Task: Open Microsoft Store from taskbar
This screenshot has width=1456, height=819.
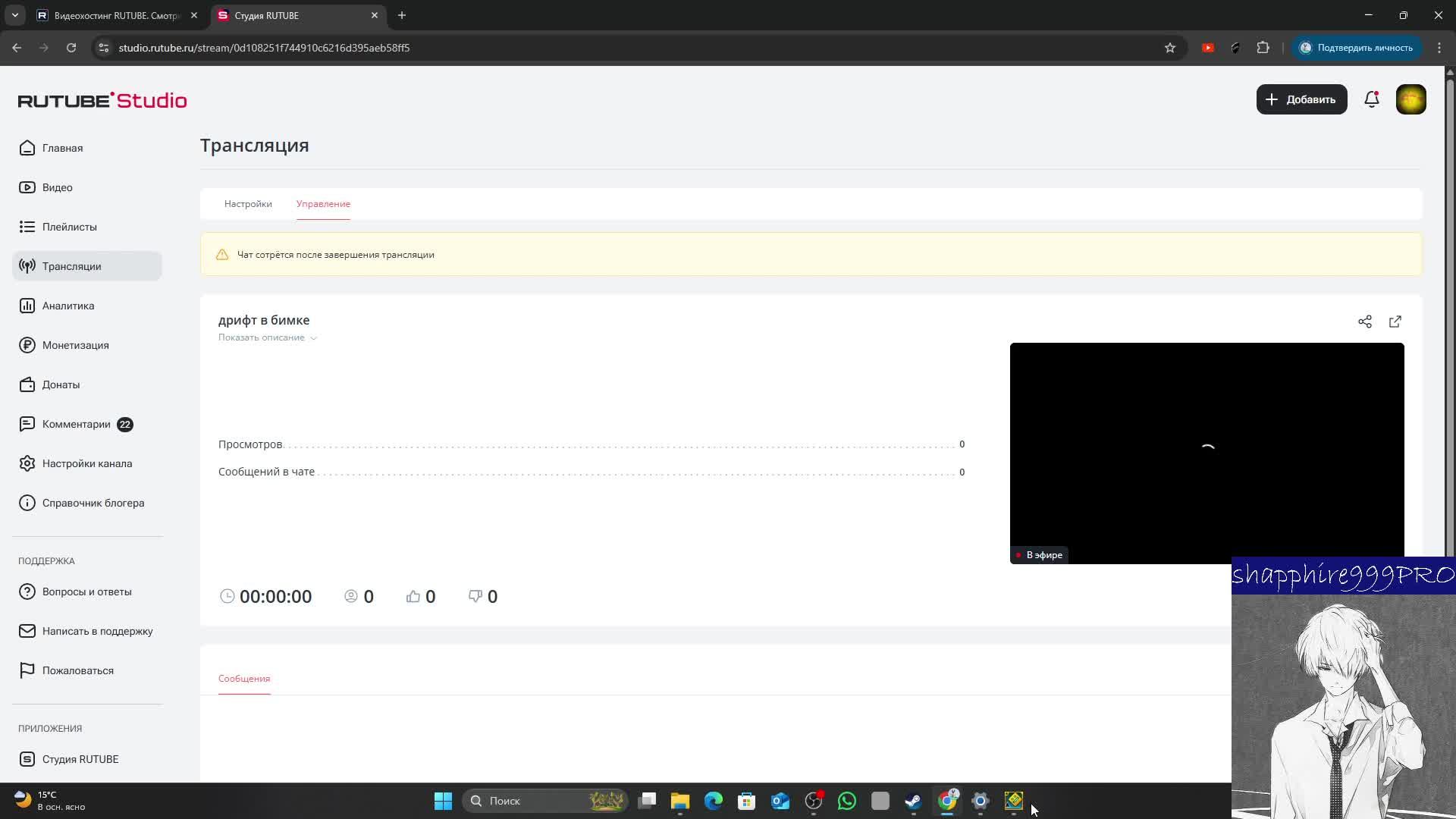Action: point(747,801)
